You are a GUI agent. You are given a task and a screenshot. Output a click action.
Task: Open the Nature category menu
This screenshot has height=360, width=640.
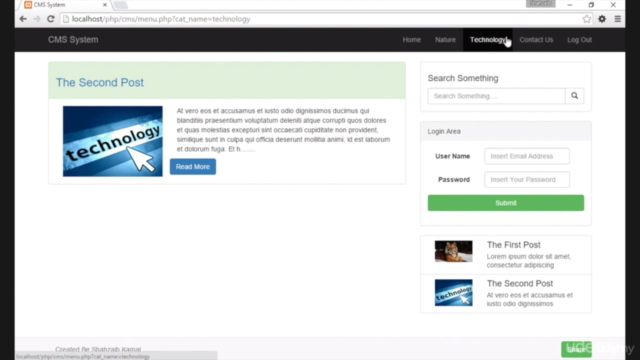pos(445,40)
